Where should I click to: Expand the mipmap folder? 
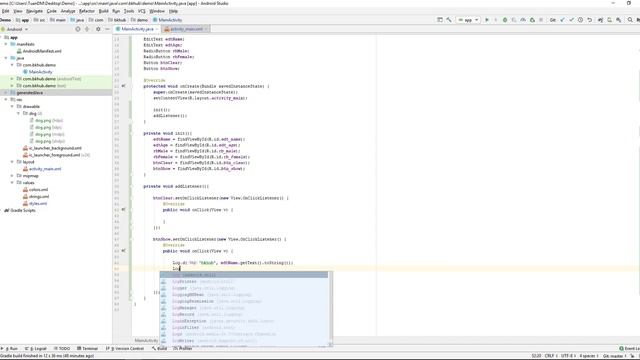click(12, 176)
